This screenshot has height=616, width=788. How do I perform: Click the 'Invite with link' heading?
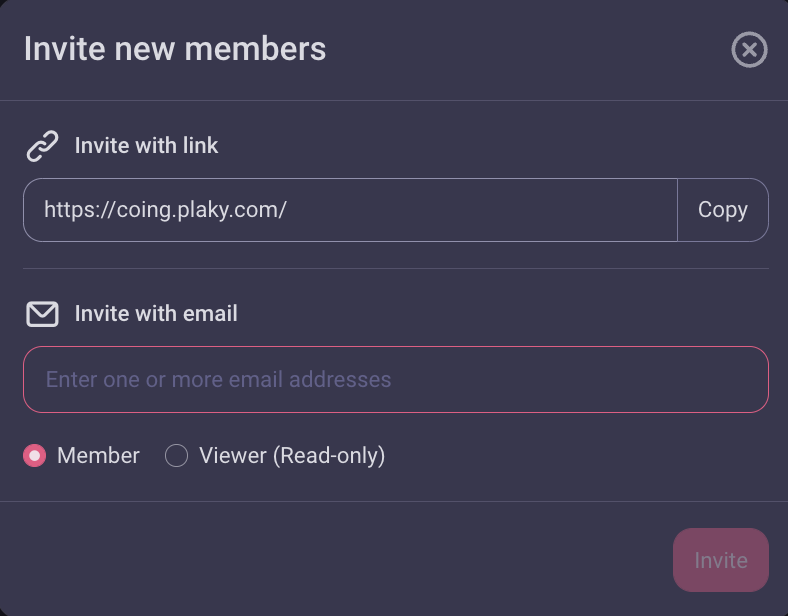click(146, 146)
